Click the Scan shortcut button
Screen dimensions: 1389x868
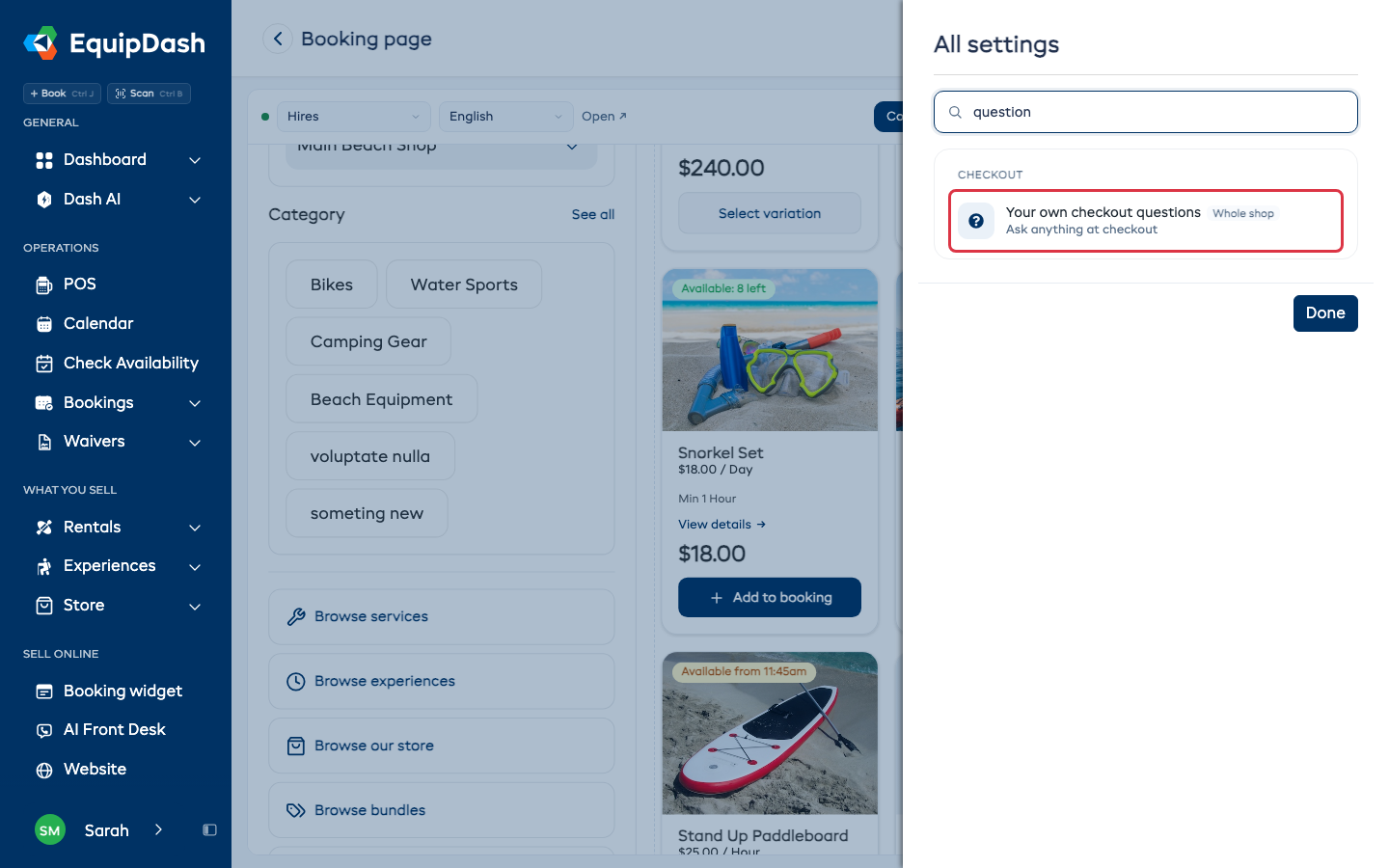149,94
